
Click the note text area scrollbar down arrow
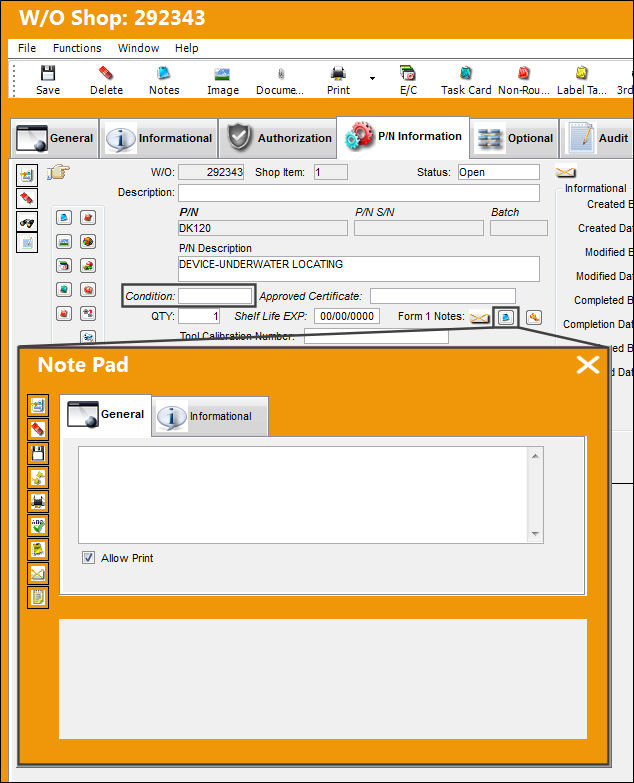(535, 534)
